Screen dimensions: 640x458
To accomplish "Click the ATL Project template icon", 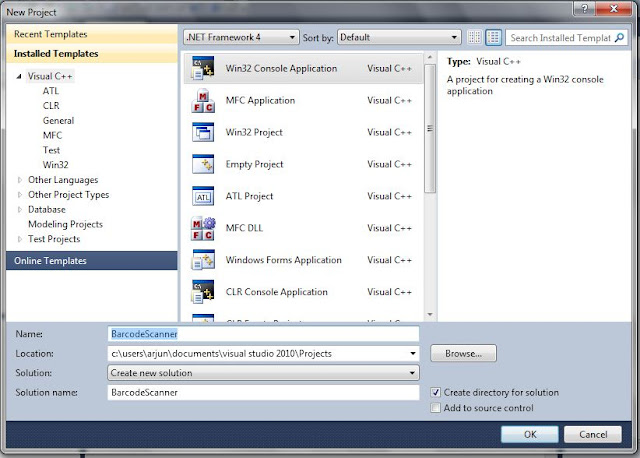I will coord(203,196).
